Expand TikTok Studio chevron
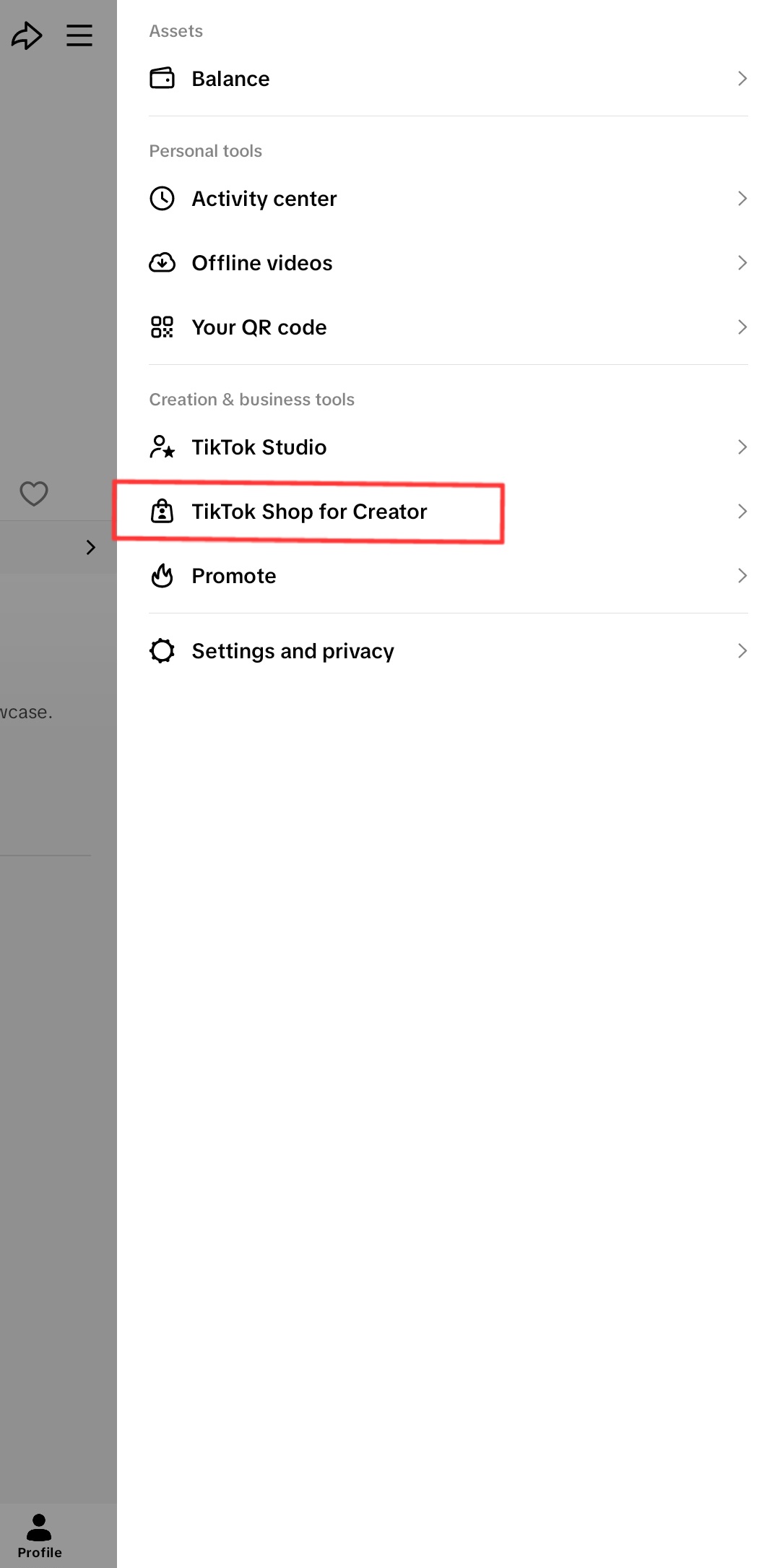The height and width of the screenshot is (1568, 780). (x=742, y=447)
